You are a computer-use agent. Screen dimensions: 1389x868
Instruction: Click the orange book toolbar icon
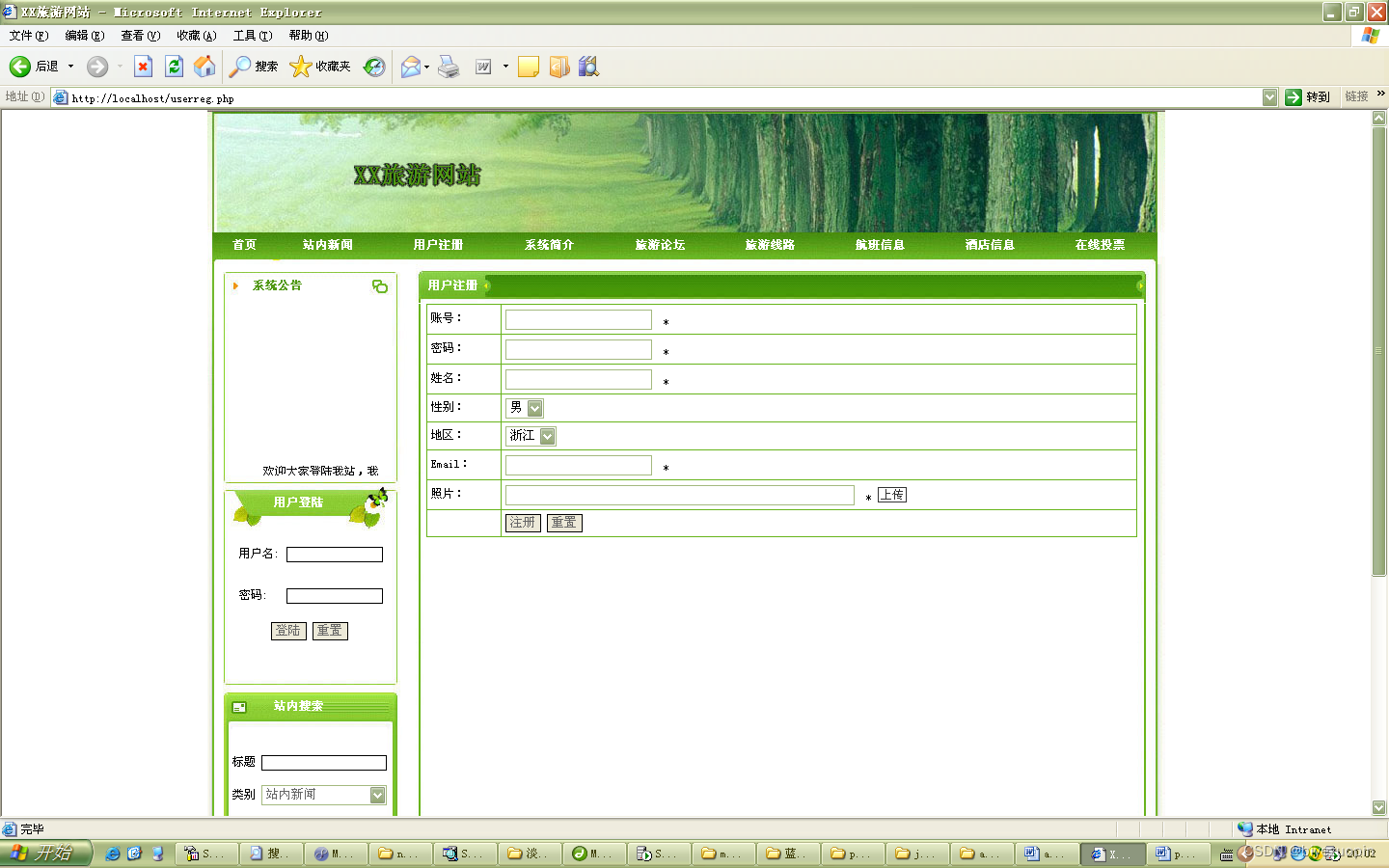coord(559,67)
